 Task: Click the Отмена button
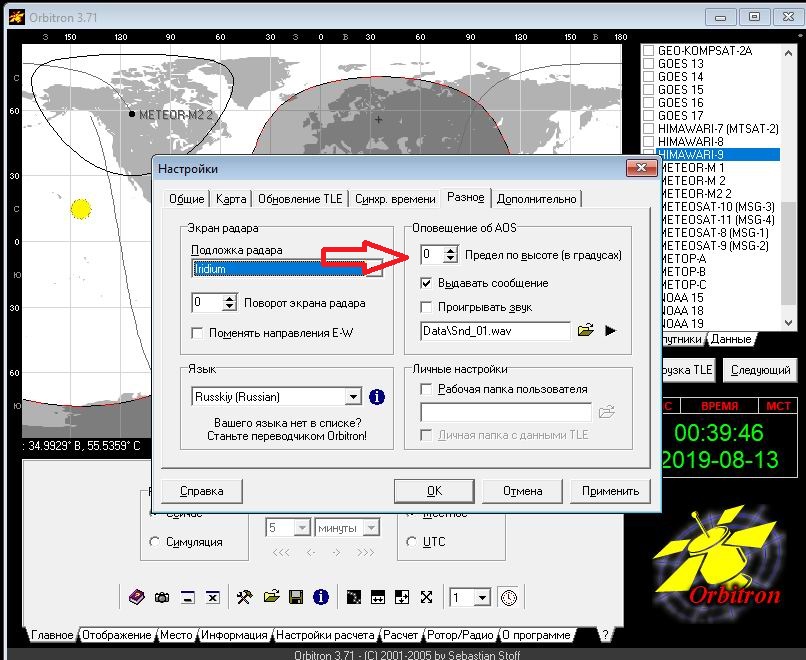click(x=522, y=491)
